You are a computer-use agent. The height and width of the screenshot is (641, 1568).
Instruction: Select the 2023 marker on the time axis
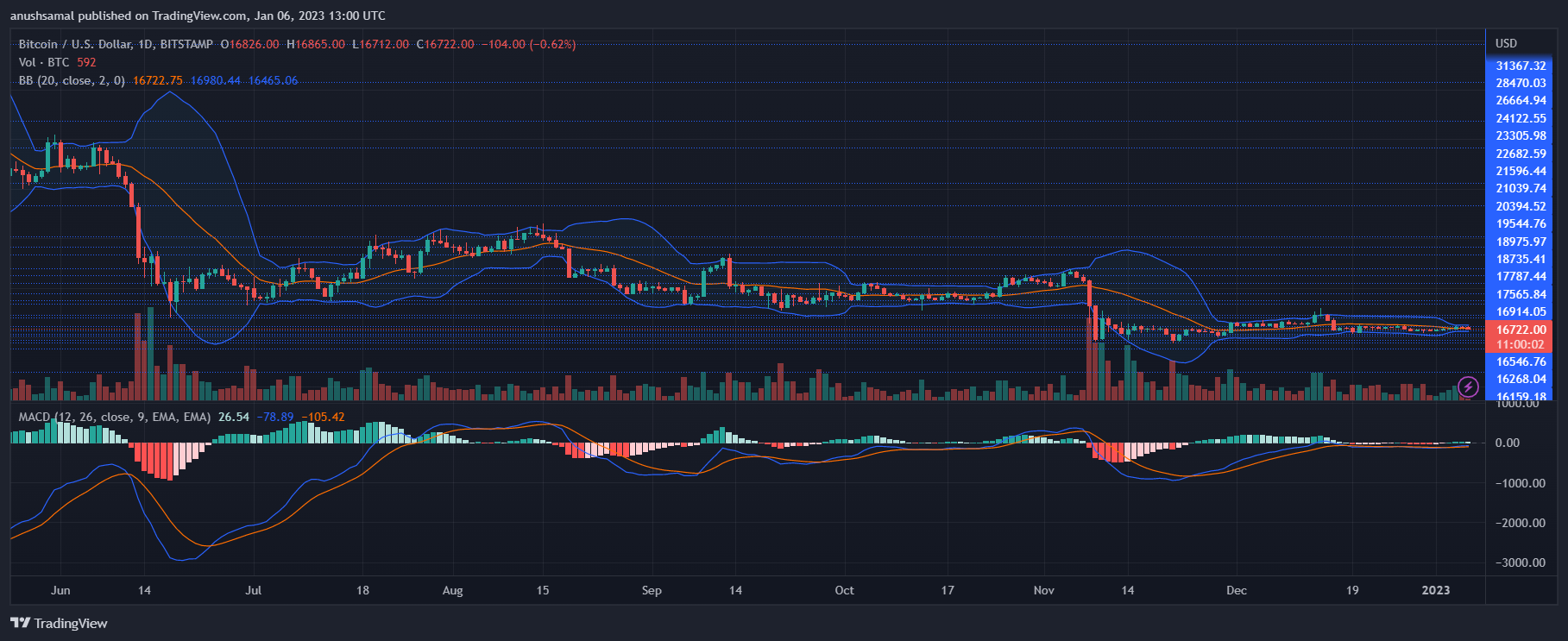[x=1436, y=590]
